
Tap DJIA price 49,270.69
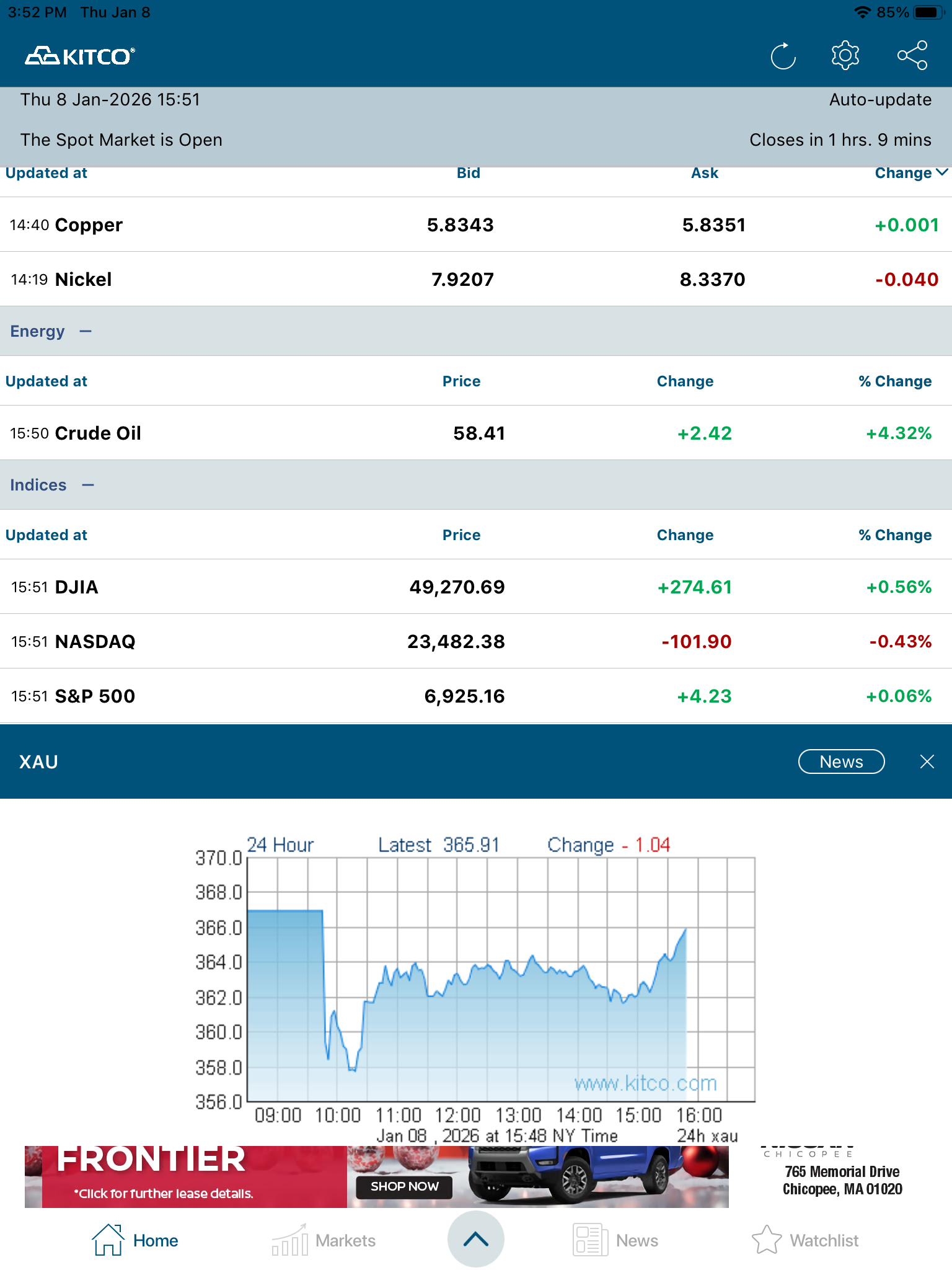coord(457,587)
